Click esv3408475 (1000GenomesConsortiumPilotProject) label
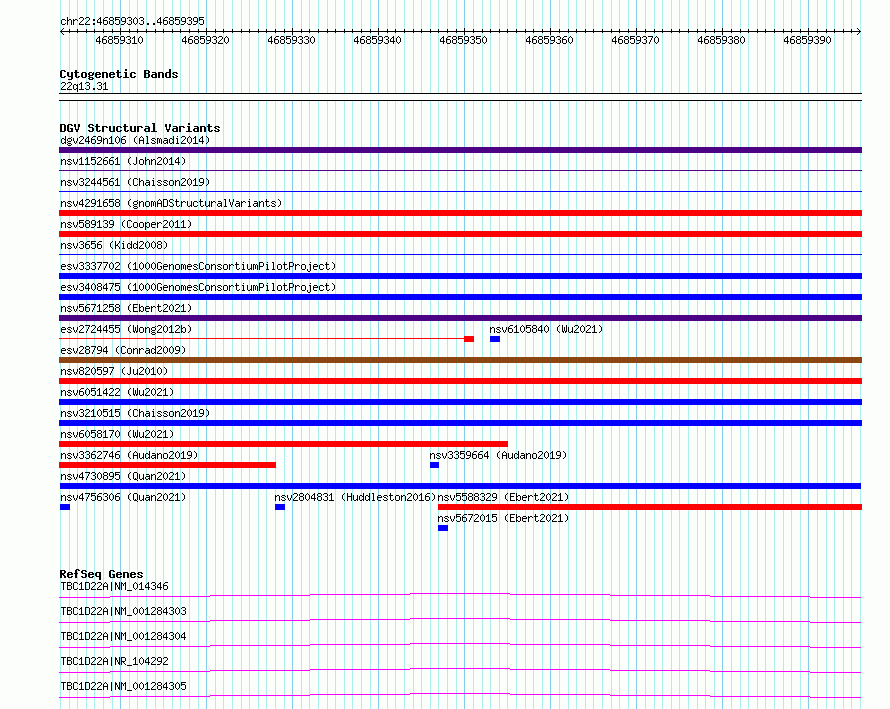890x709 pixels. click(198, 287)
